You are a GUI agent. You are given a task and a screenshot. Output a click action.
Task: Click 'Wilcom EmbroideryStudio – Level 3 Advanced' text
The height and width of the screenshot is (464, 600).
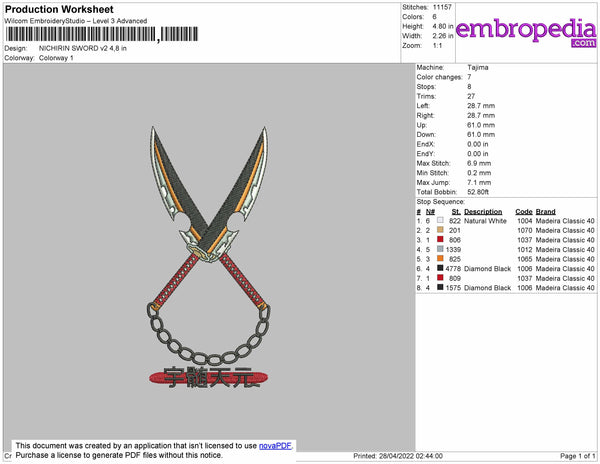pos(76,21)
